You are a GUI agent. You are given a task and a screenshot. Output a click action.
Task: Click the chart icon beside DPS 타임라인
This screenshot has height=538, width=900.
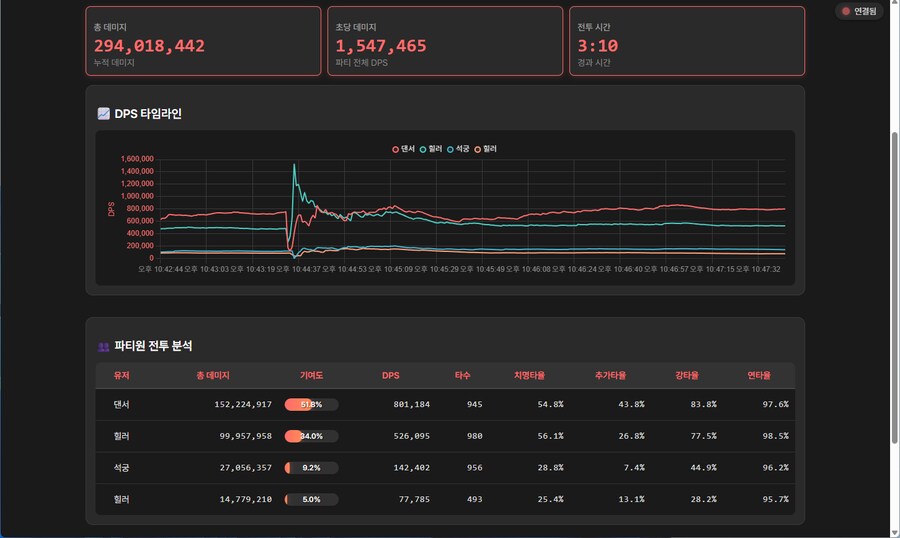point(103,114)
